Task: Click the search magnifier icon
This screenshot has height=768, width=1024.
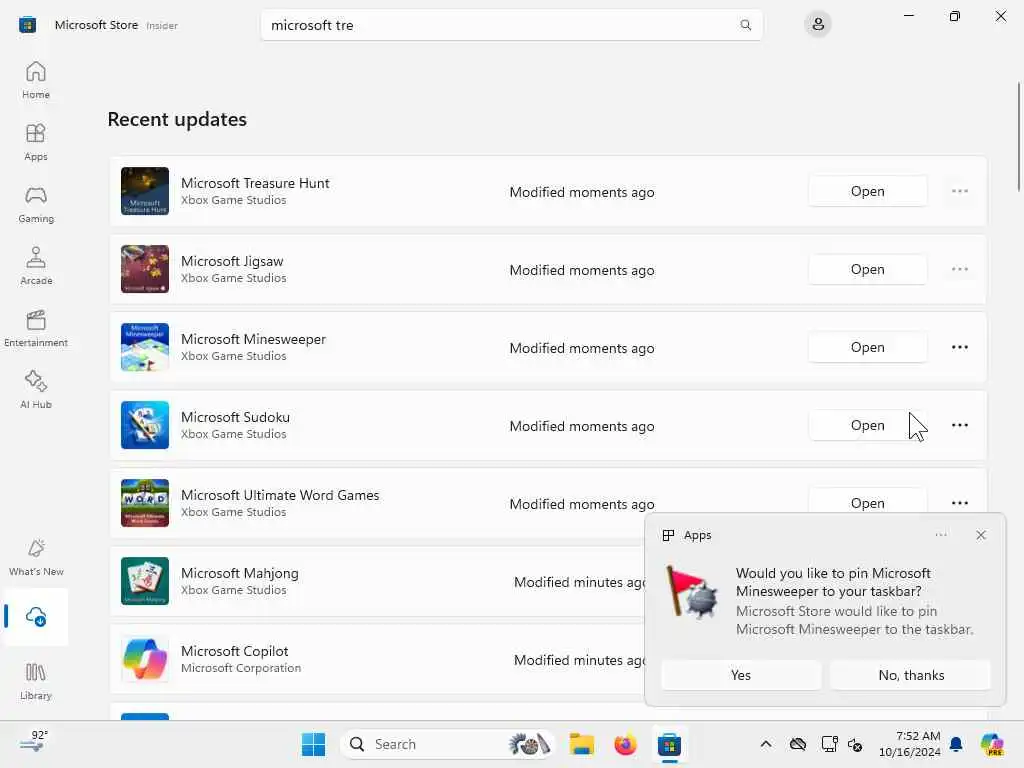Action: [x=745, y=25]
